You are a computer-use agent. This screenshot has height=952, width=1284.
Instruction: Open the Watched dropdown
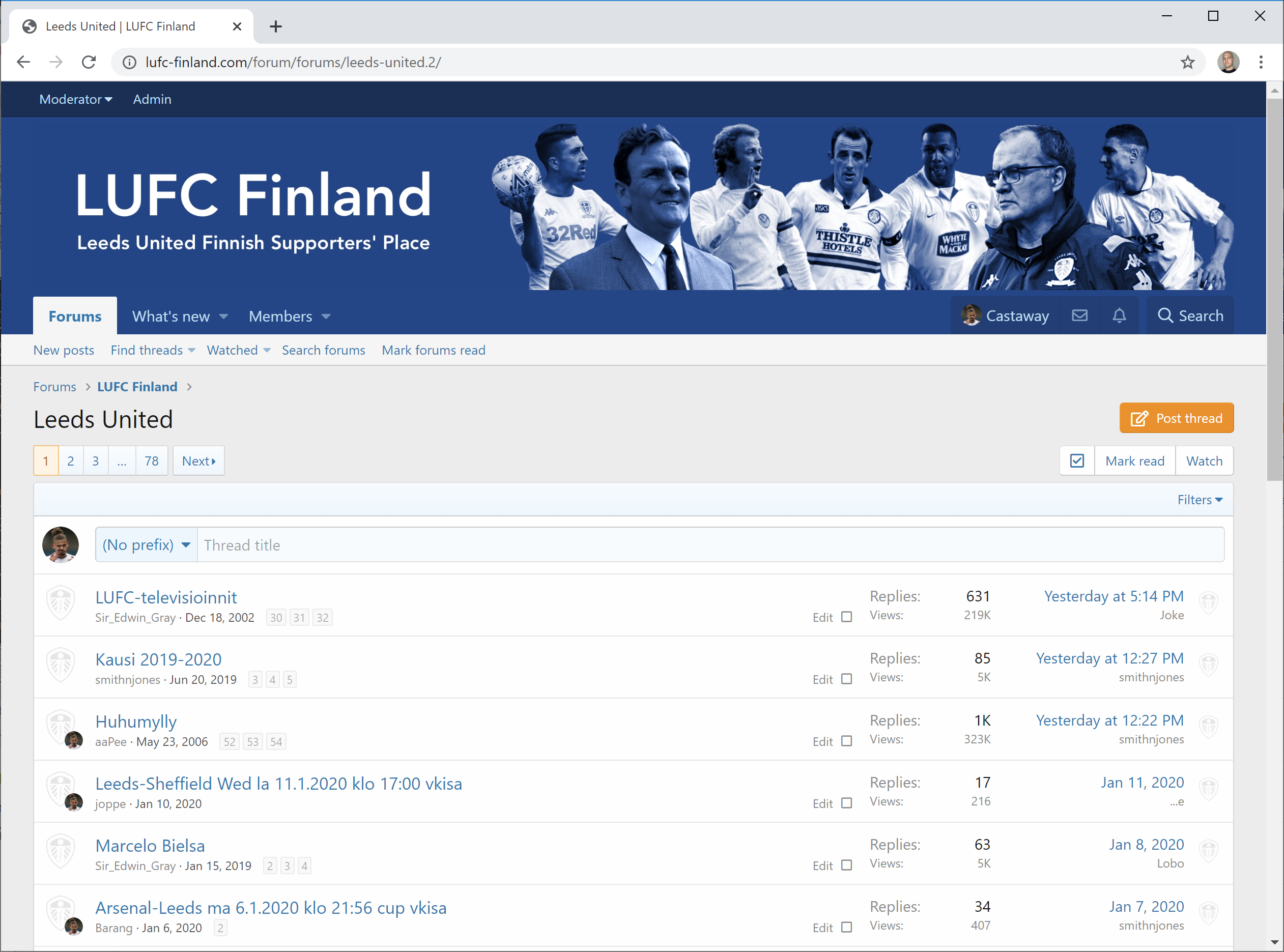[x=239, y=350]
